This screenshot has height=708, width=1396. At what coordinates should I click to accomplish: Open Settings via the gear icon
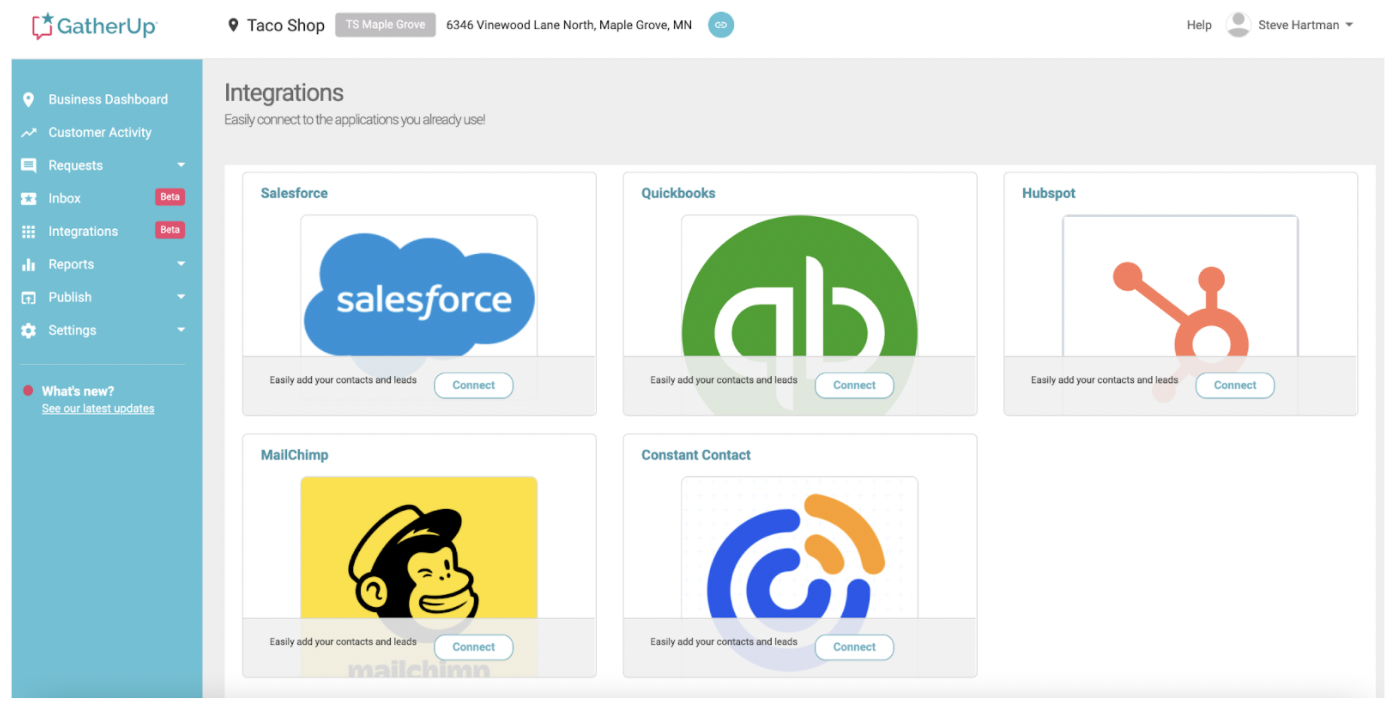click(28, 329)
